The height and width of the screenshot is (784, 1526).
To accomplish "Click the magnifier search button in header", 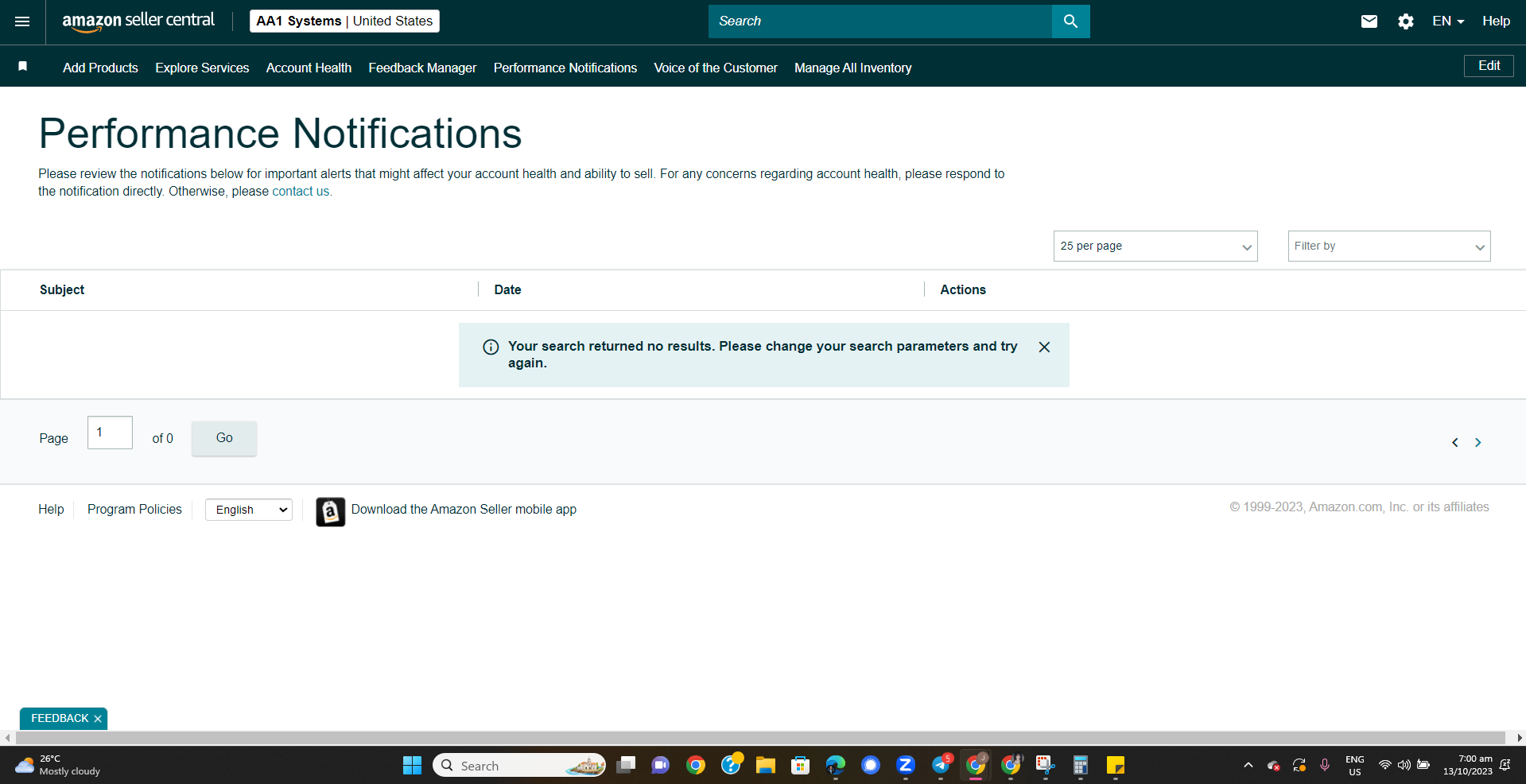I will tap(1070, 21).
